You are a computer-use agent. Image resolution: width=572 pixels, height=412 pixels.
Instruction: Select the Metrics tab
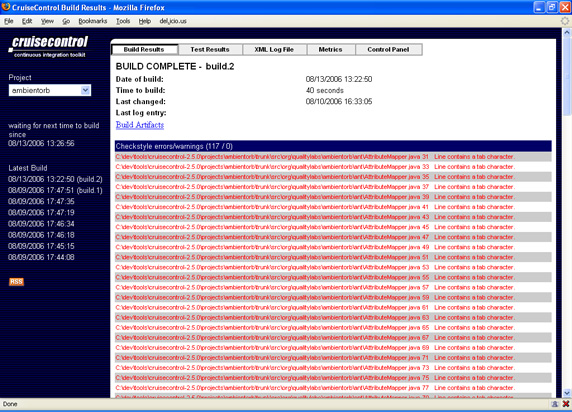pos(331,50)
